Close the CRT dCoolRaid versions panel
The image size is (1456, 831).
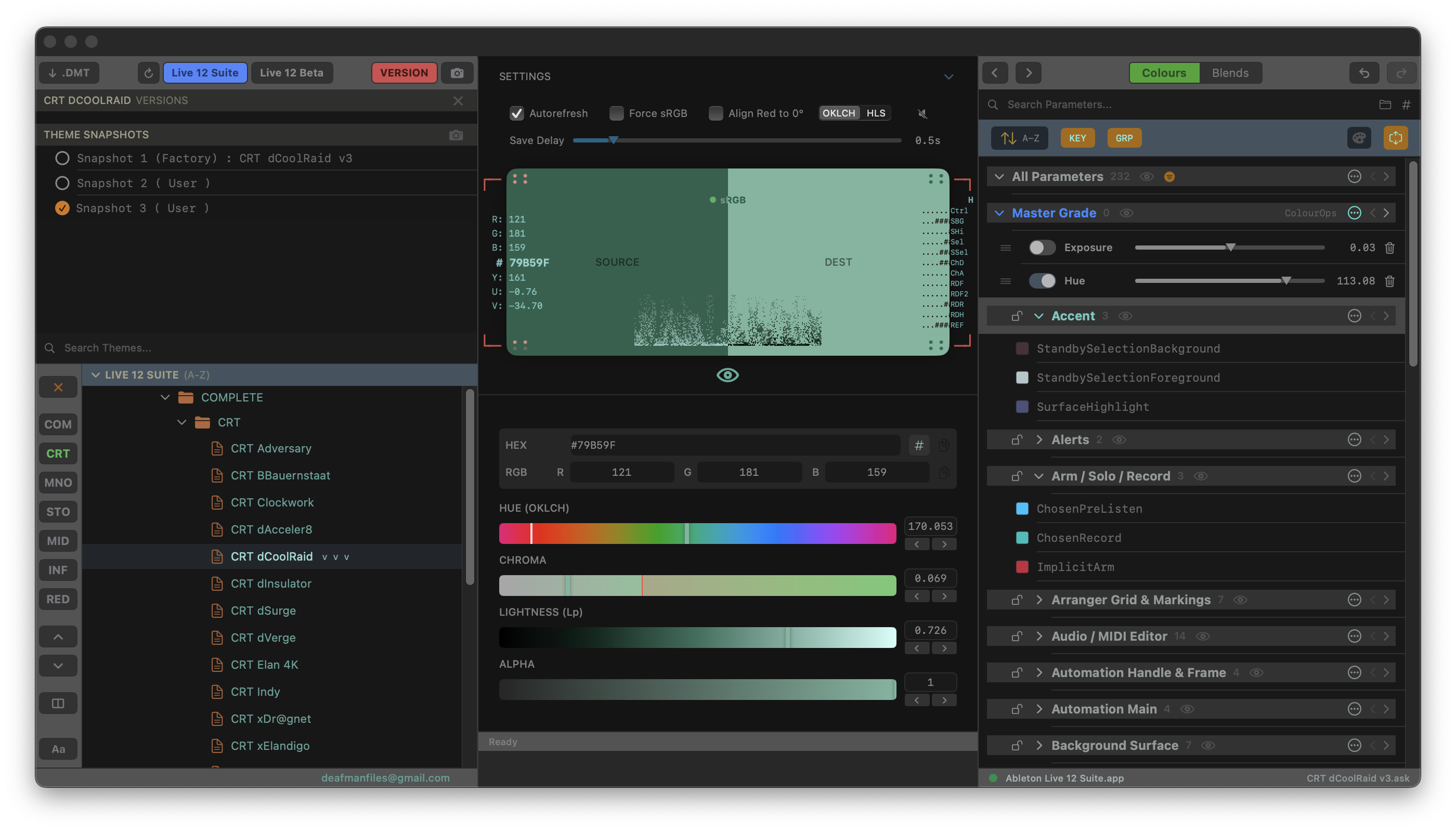coord(458,100)
